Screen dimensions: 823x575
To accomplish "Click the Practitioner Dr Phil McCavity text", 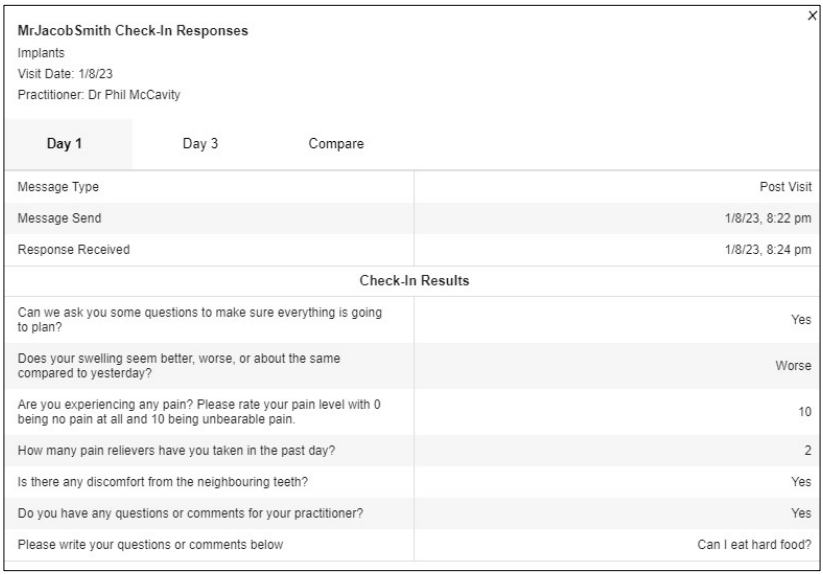I will (99, 95).
